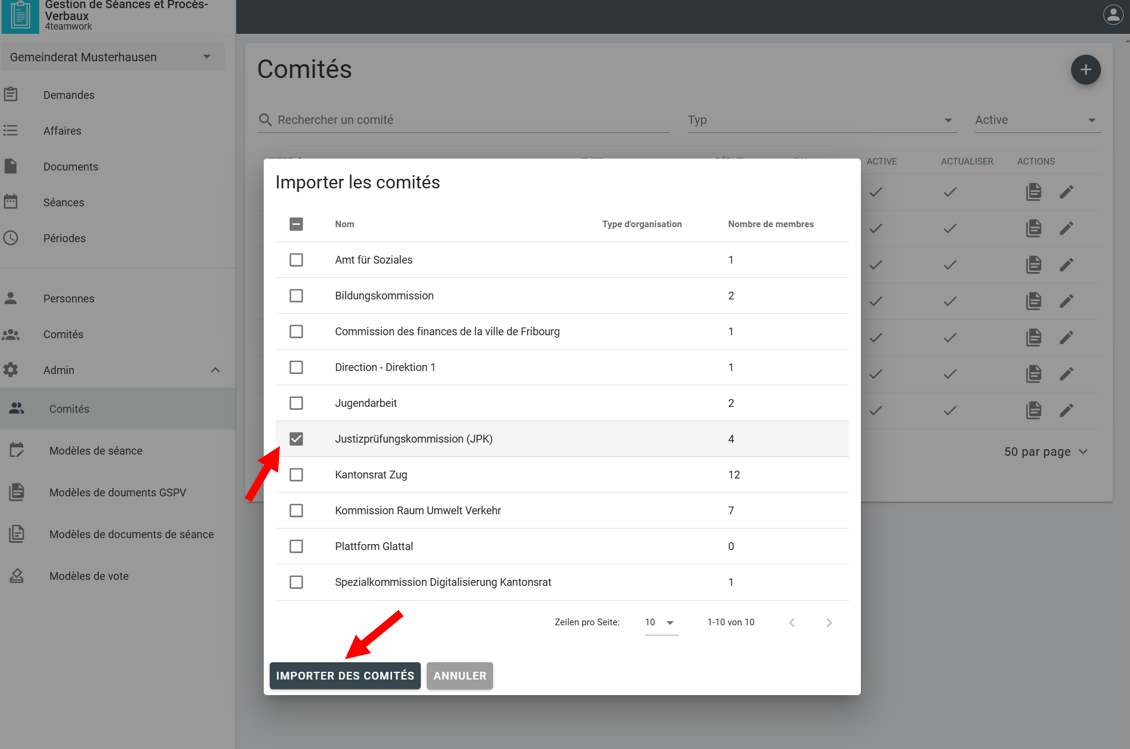Check the Amt für Soziales checkbox

coord(296,260)
